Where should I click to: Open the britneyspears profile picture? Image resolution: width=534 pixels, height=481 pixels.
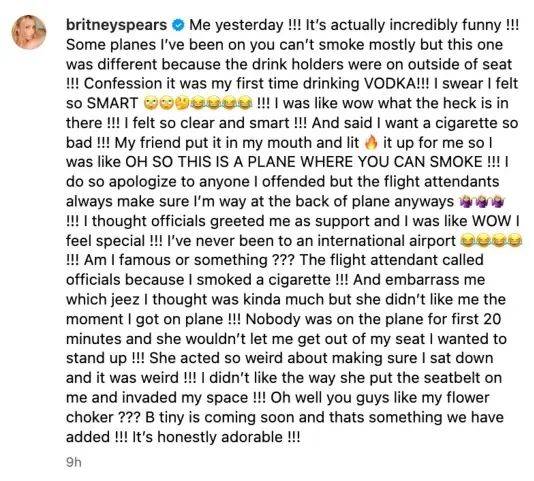point(29,32)
